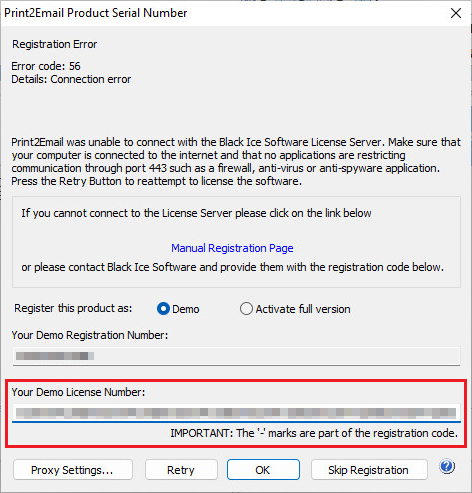The image size is (472, 493).
Task: Click the 'Your Demo Registration Number:' label
Action: (x=90, y=335)
